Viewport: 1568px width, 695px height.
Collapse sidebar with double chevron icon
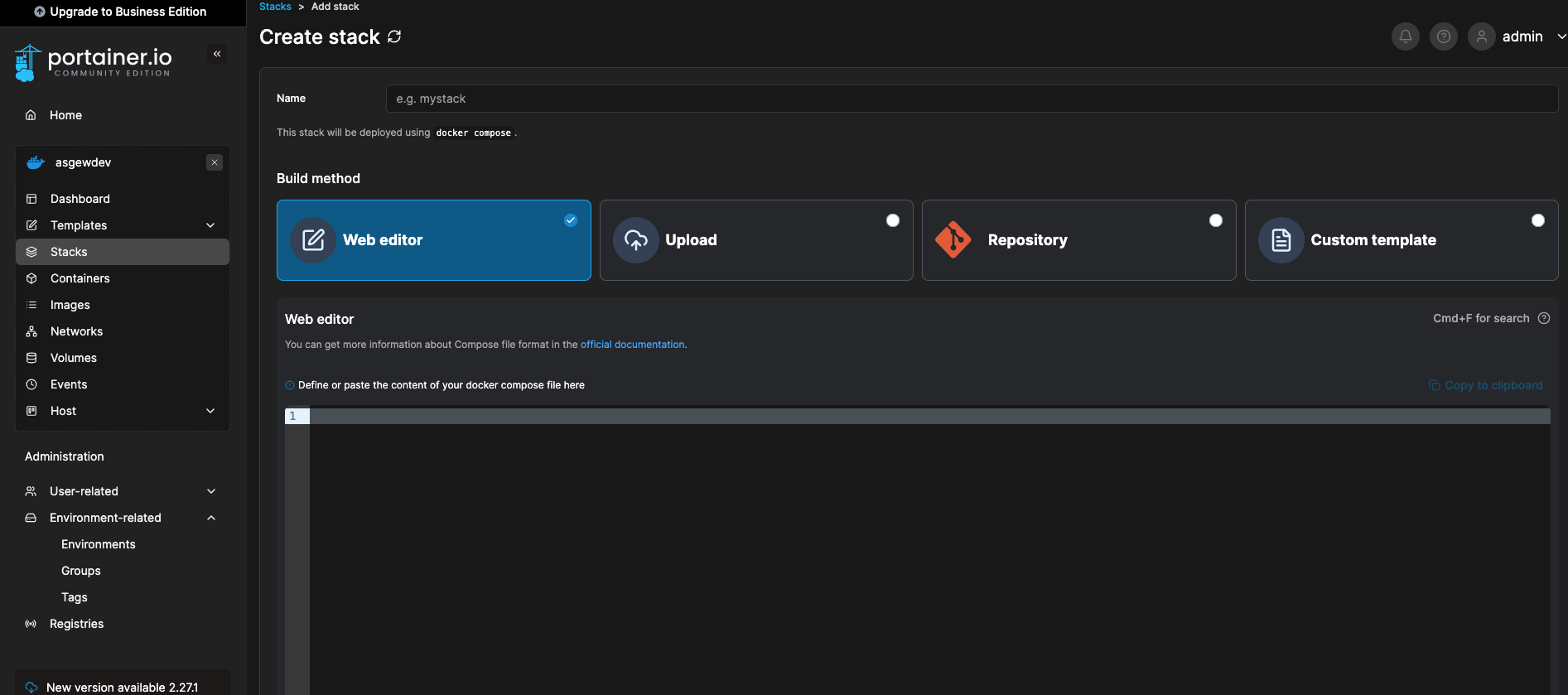coord(217,54)
